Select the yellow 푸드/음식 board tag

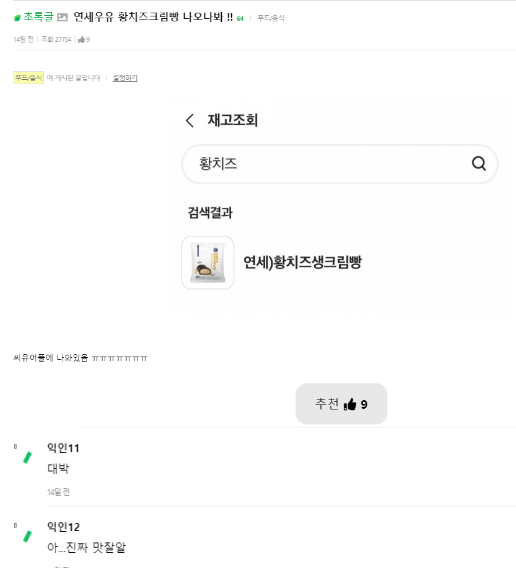click(29, 78)
